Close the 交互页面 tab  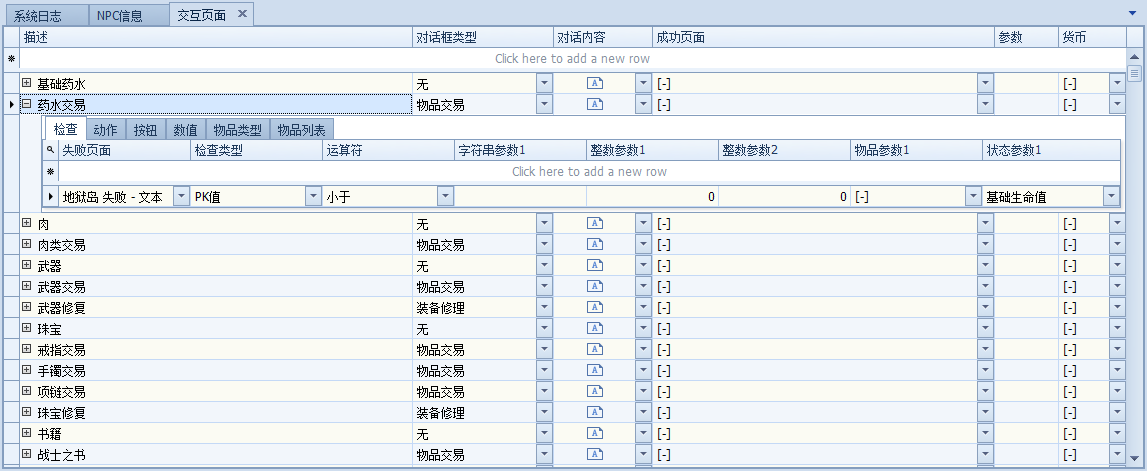click(242, 14)
